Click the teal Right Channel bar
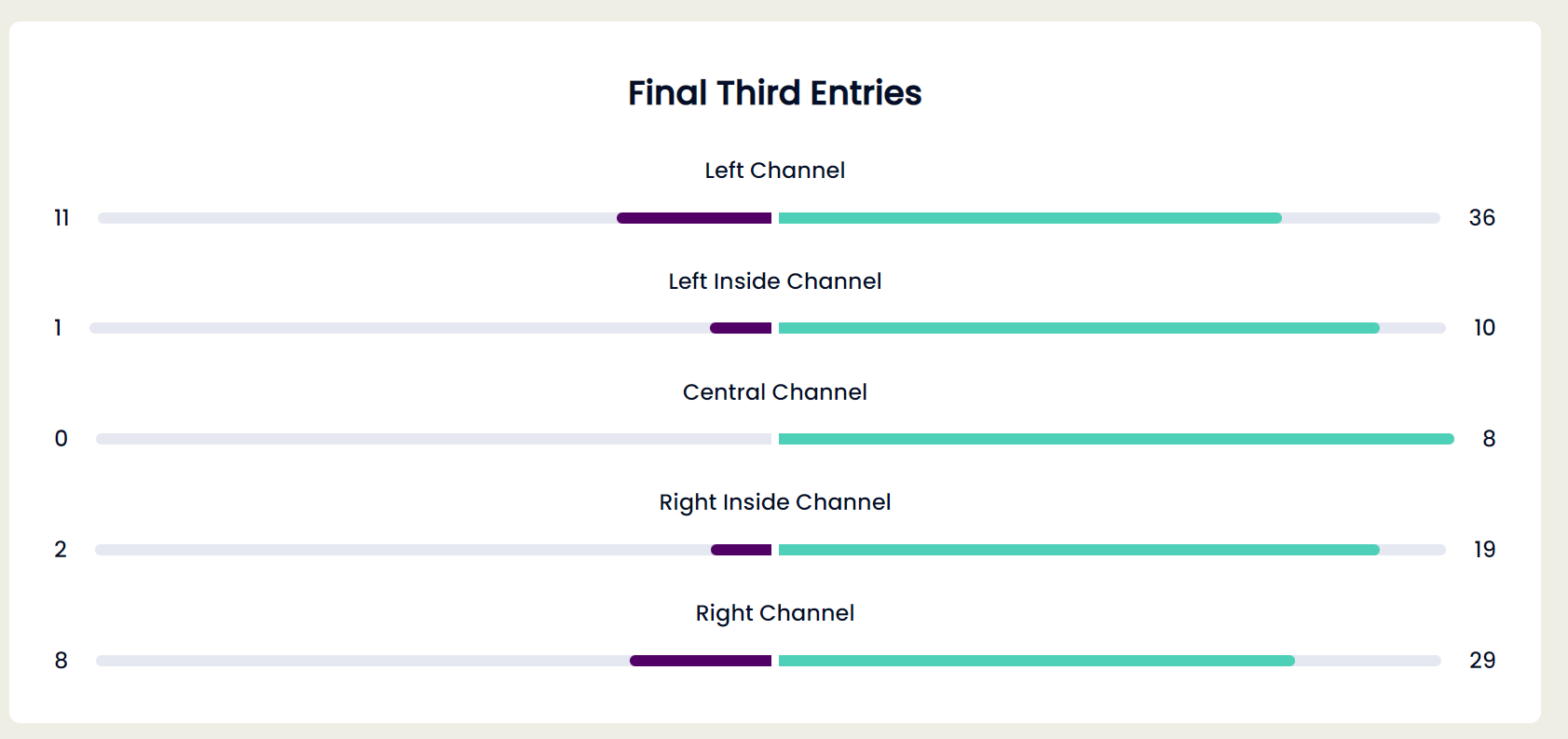Screen dimensions: 1568x739 [x=1036, y=661]
